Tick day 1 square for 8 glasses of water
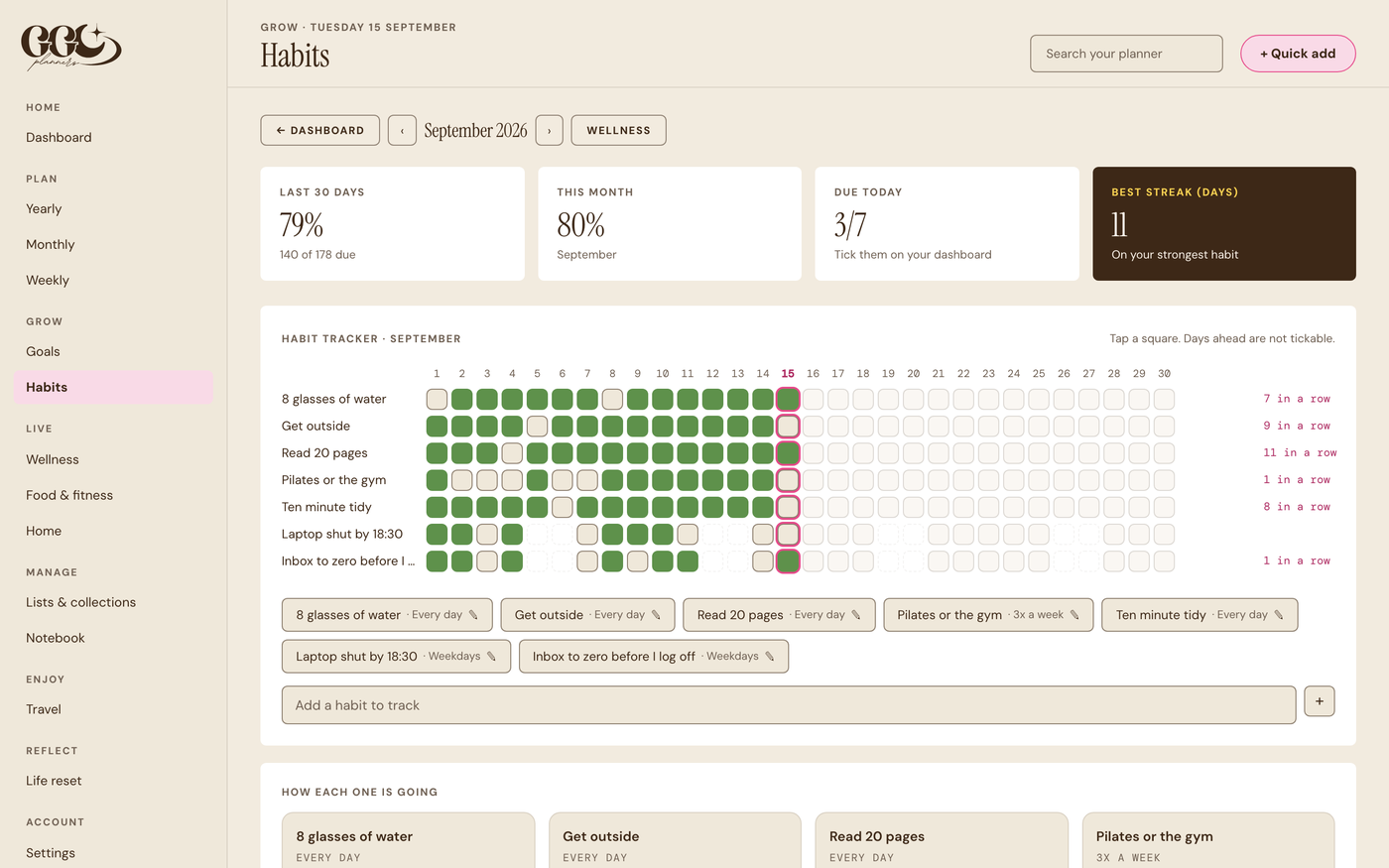This screenshot has width=1389, height=868. point(437,399)
